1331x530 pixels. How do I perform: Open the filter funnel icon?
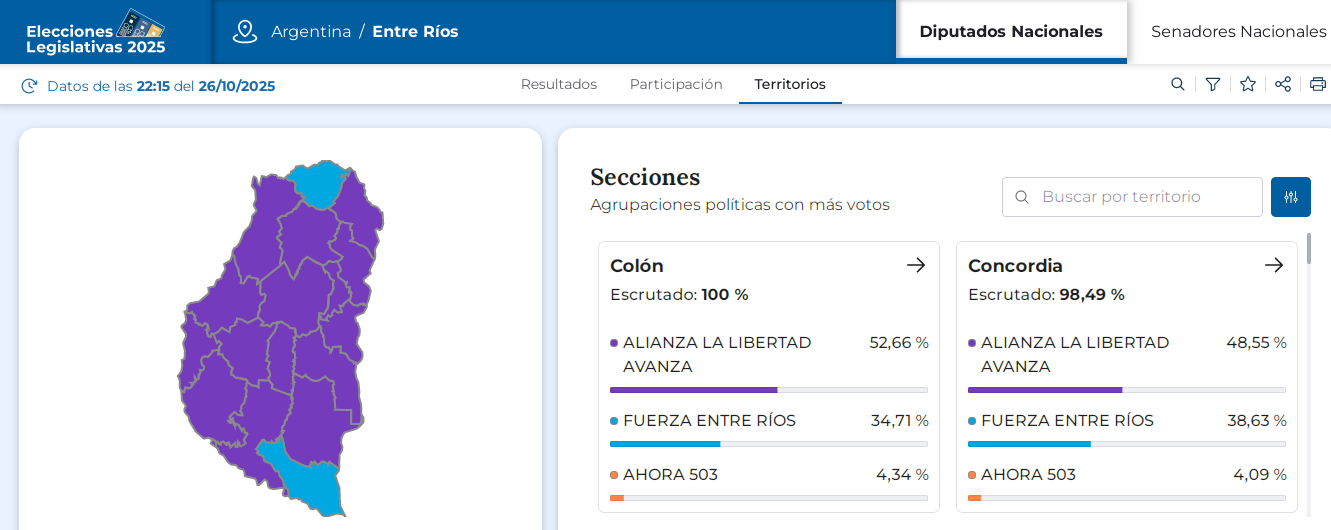tap(1213, 84)
